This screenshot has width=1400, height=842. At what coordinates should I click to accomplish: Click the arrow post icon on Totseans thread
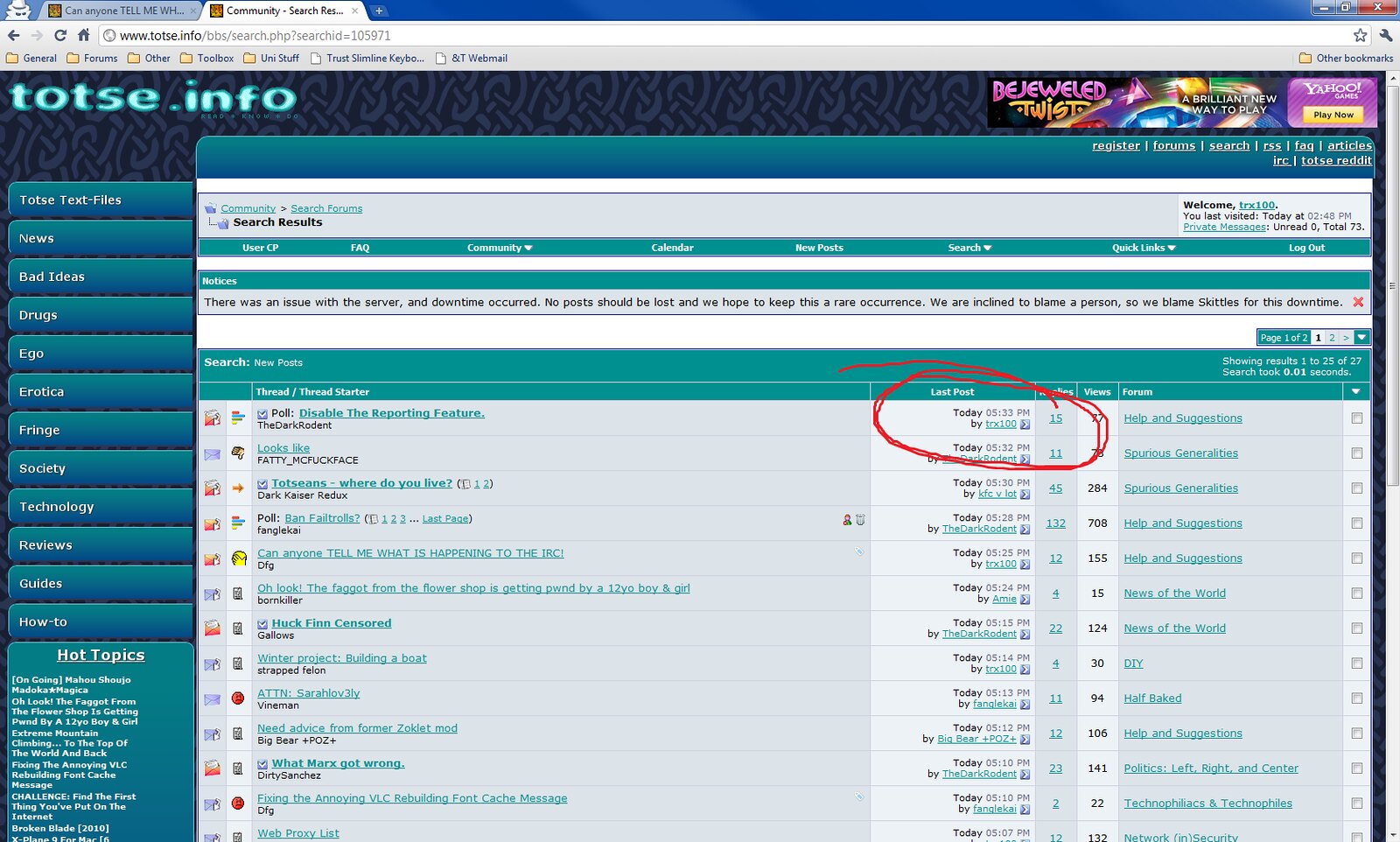click(x=238, y=488)
